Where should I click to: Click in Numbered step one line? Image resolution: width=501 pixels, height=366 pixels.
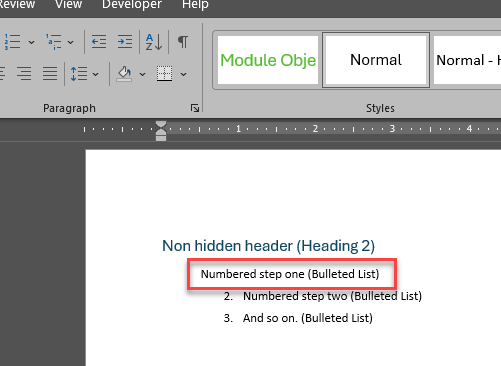[x=290, y=274]
